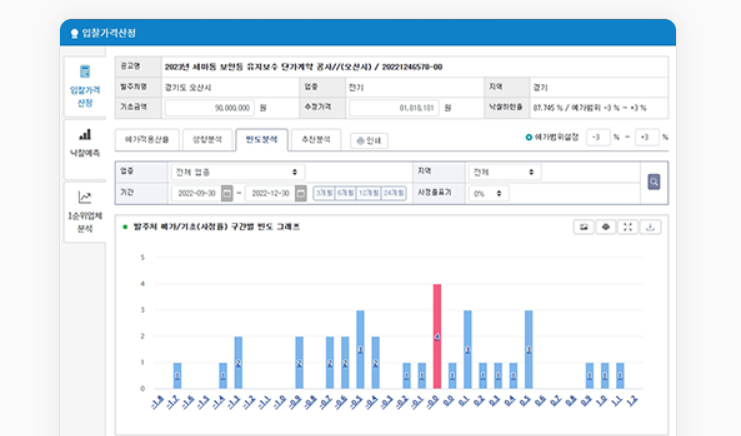
Task: Save chart as image icon
Action: pyautogui.click(x=584, y=227)
